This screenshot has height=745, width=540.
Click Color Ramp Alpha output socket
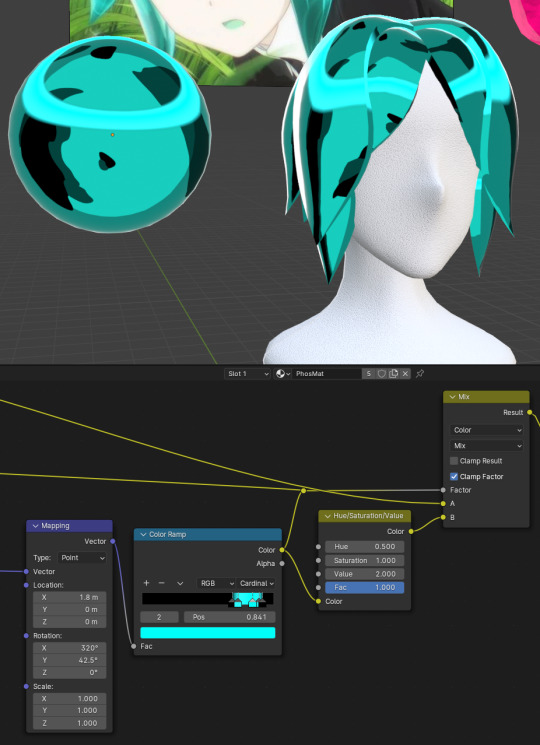point(282,564)
